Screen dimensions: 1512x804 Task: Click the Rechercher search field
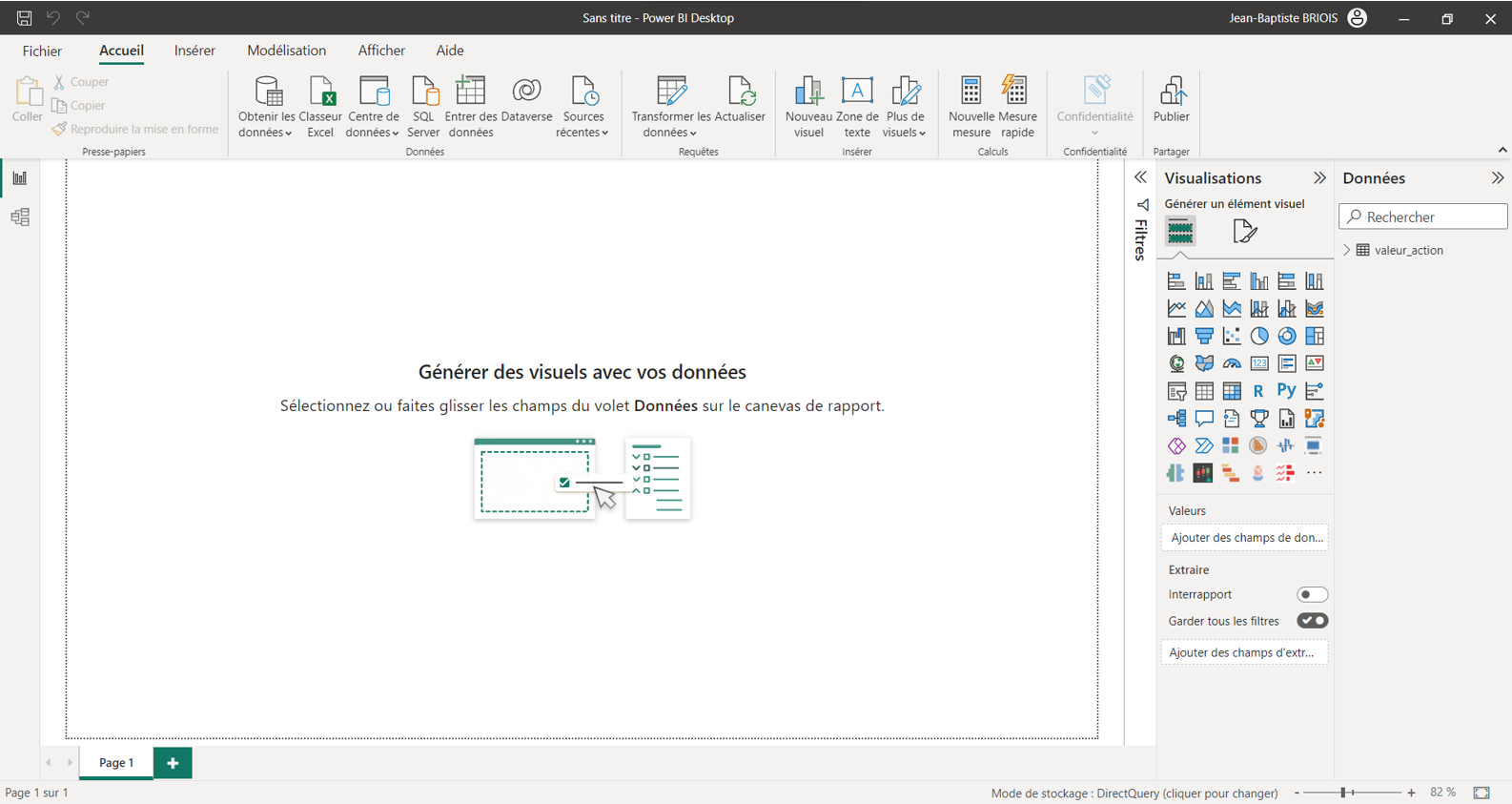coord(1423,216)
